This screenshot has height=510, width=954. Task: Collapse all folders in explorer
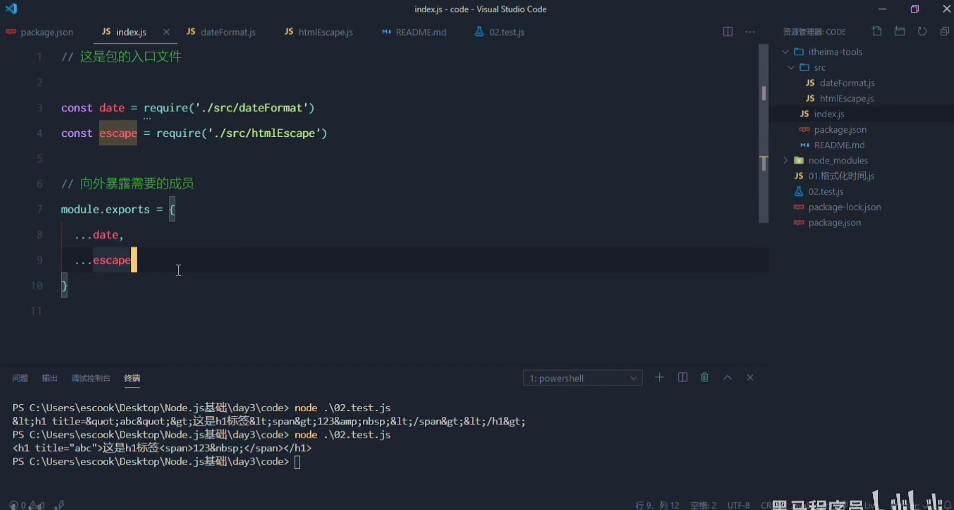point(944,31)
